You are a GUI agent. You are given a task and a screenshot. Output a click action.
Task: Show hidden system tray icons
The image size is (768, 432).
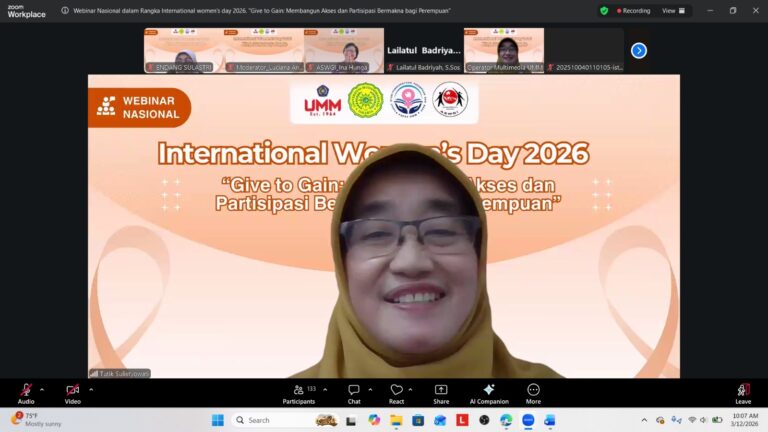pyautogui.click(x=644, y=420)
